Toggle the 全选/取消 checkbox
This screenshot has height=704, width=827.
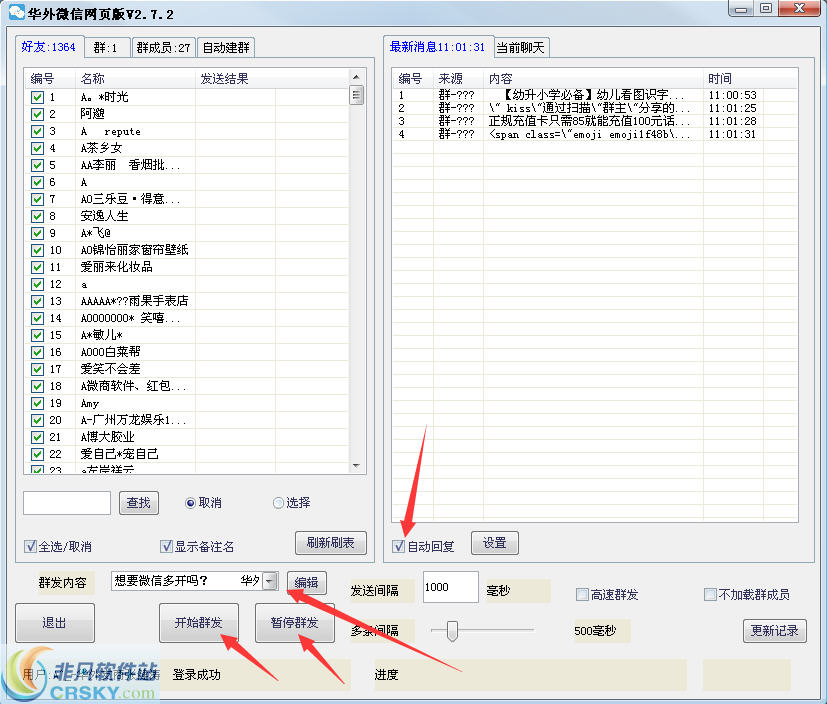[x=31, y=546]
